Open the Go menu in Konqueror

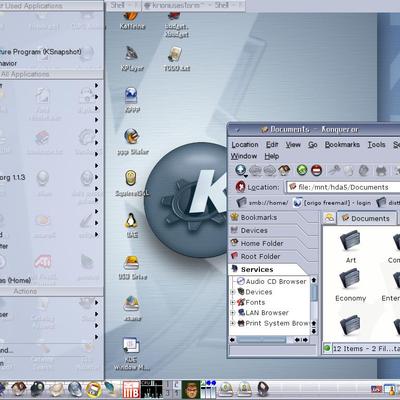312,145
